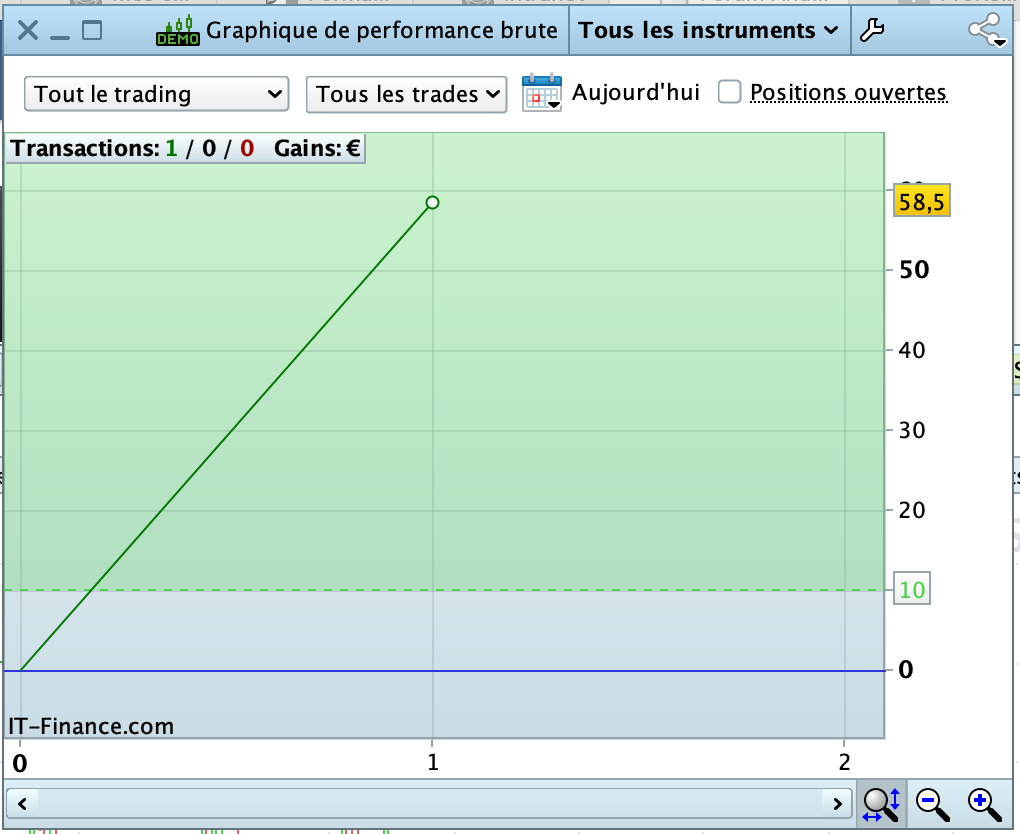Open the wrench settings icon
Viewport: 1020px width, 834px height.
pyautogui.click(x=872, y=30)
